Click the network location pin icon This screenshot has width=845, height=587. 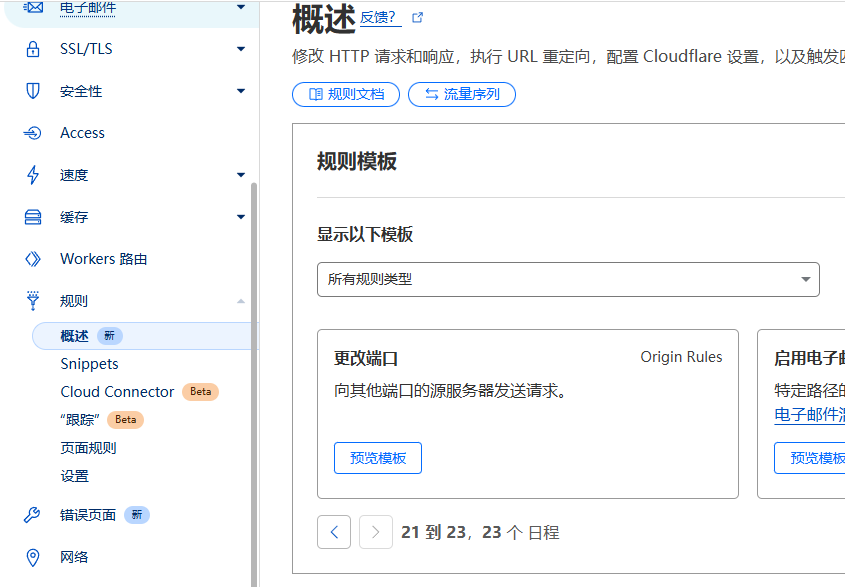tap(33, 557)
